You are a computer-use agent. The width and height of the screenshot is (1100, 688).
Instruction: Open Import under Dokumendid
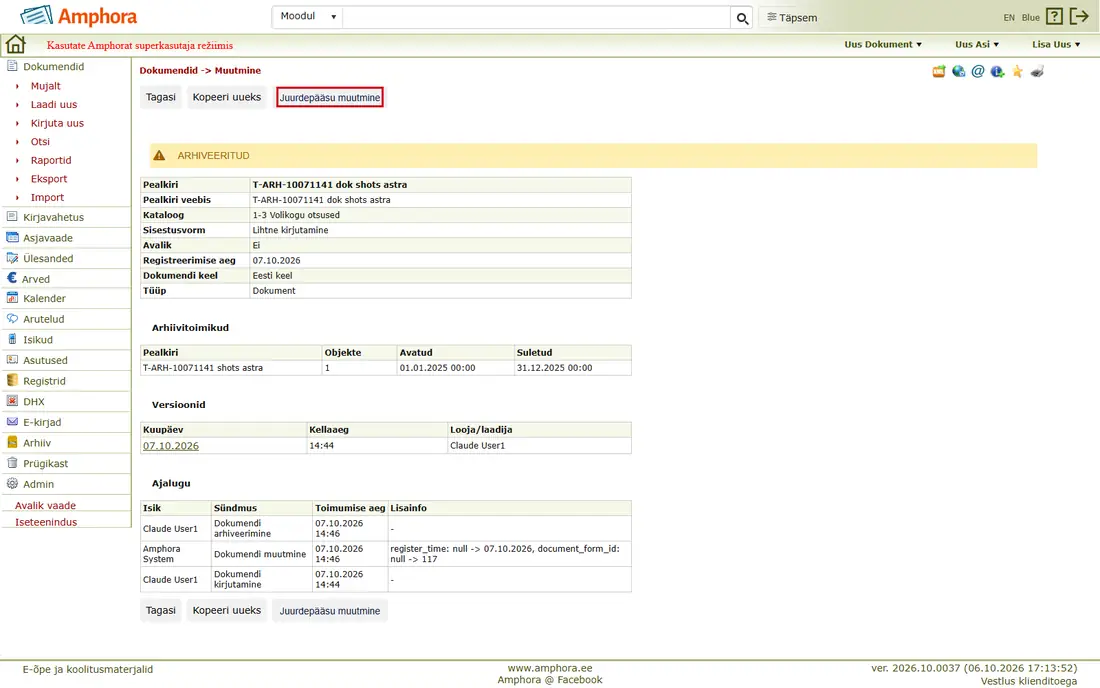47,197
